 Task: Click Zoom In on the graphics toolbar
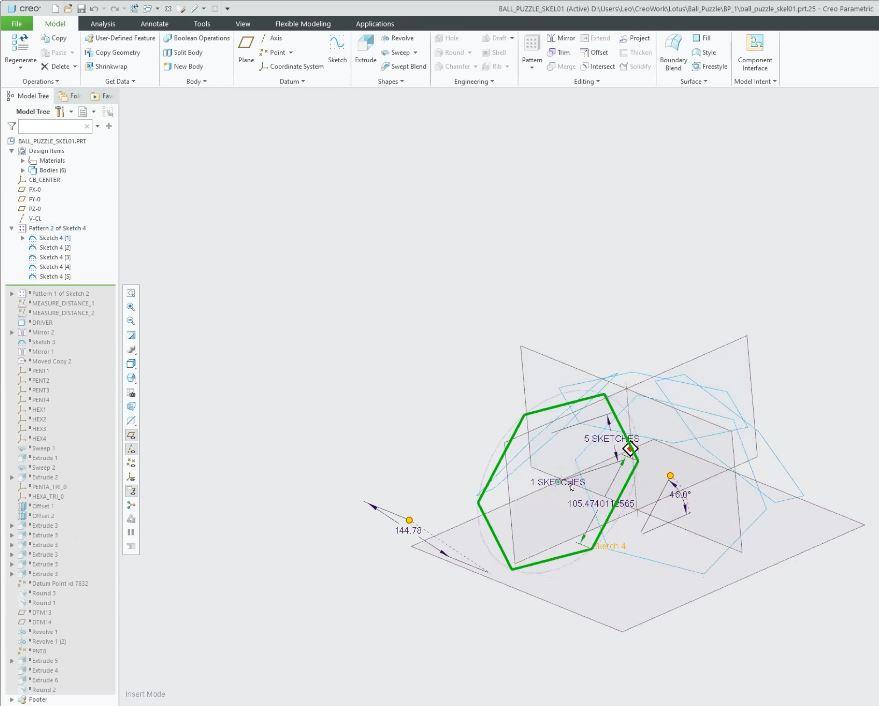coord(131,307)
